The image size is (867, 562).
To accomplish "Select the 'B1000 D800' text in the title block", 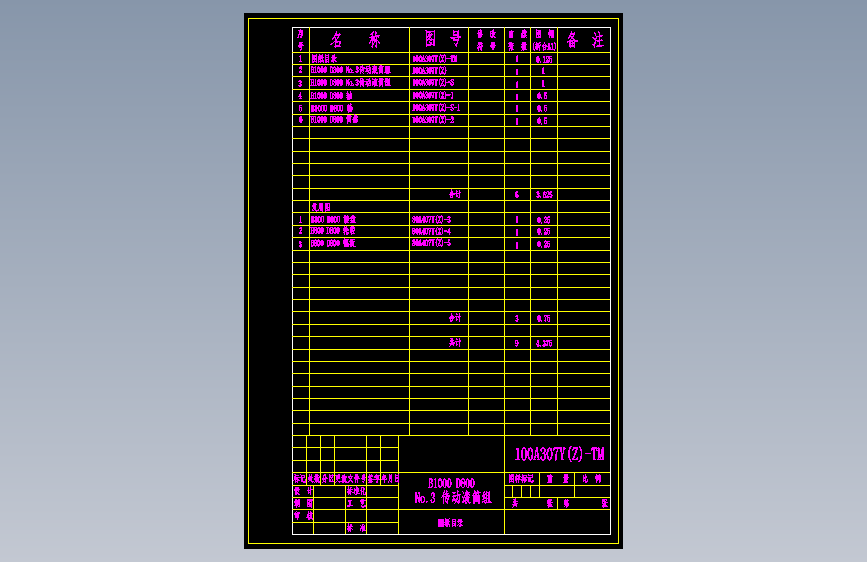I will (x=451, y=483).
